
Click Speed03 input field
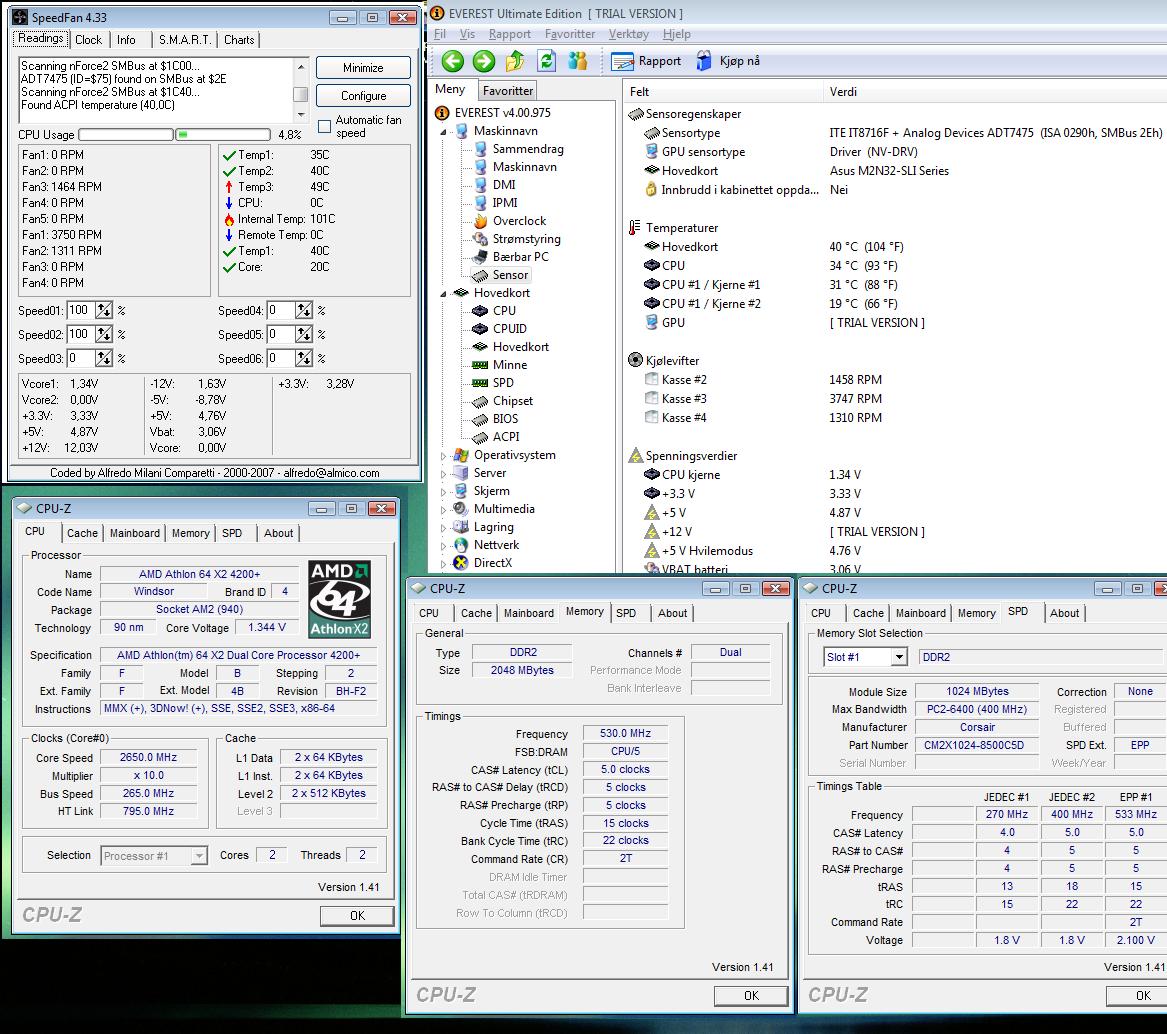[x=80, y=358]
